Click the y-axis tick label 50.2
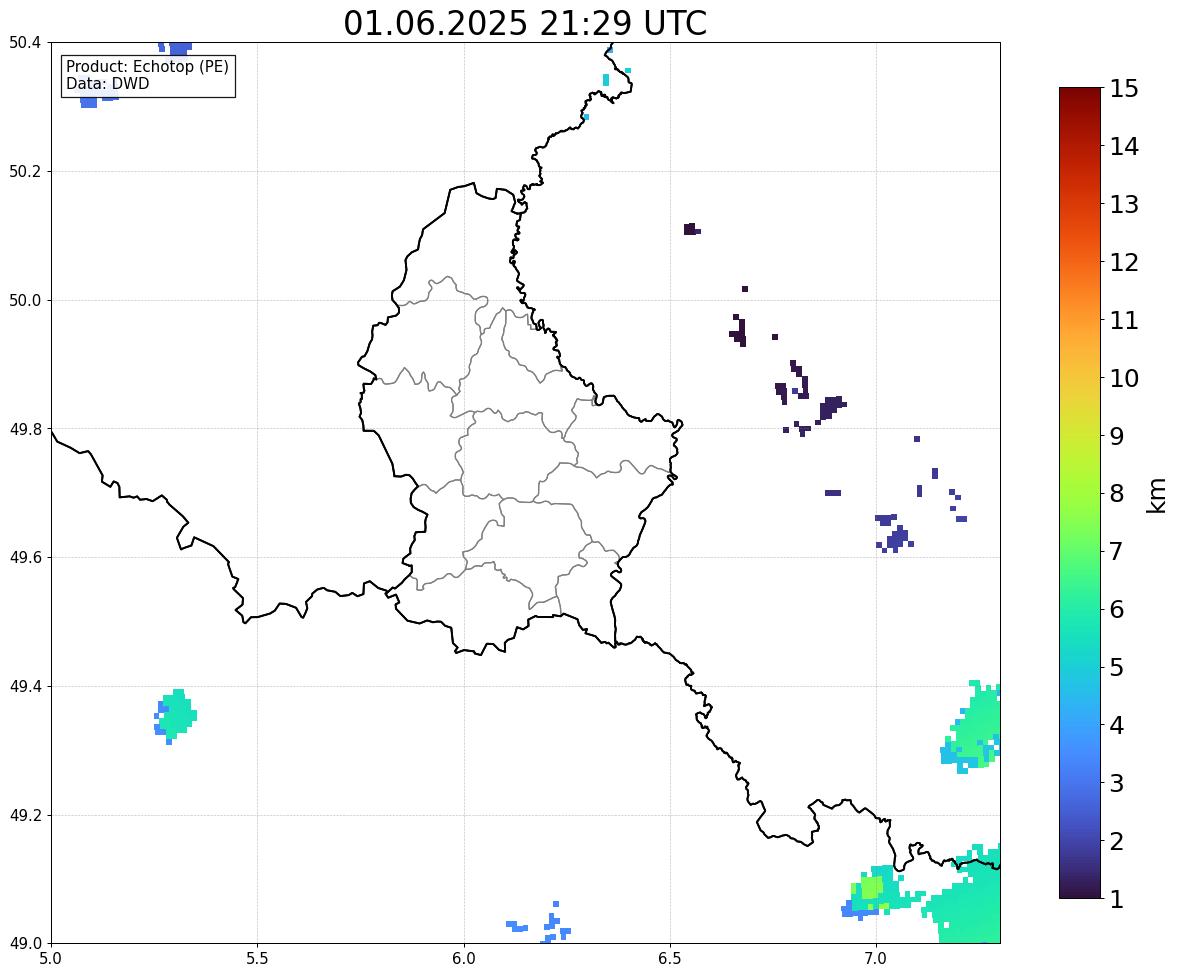This screenshot has height=976, width=1178. 25,171
